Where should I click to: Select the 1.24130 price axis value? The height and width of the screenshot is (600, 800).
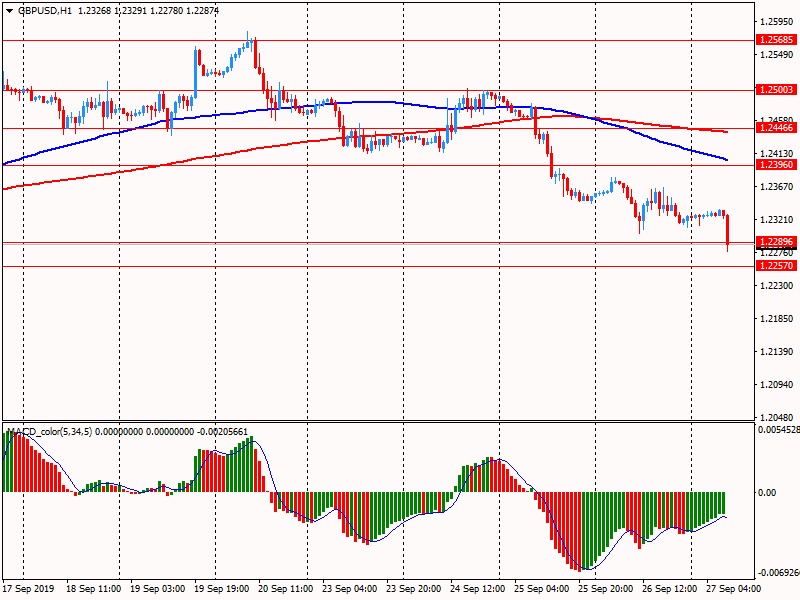pyautogui.click(x=777, y=154)
